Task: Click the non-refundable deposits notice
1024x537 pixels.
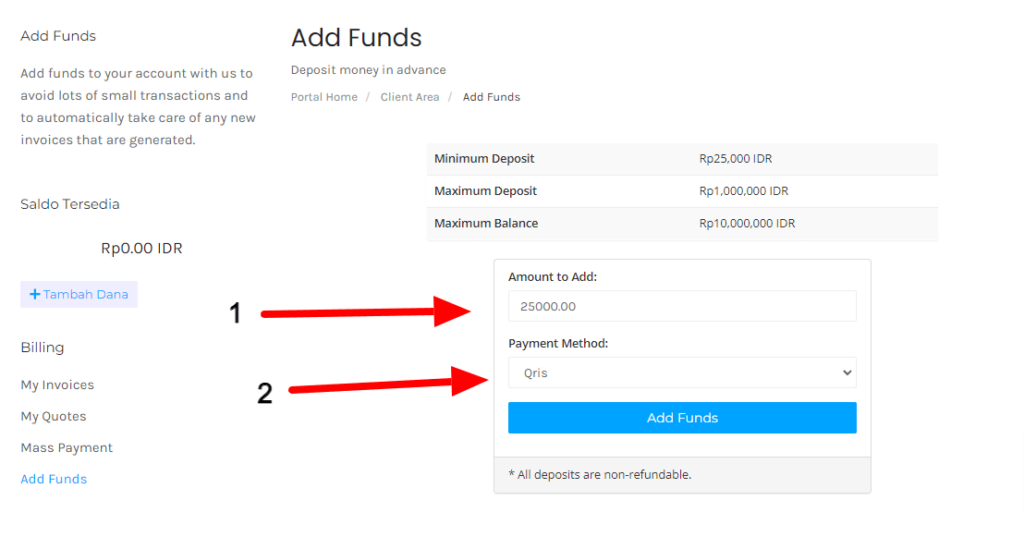Action: [599, 474]
